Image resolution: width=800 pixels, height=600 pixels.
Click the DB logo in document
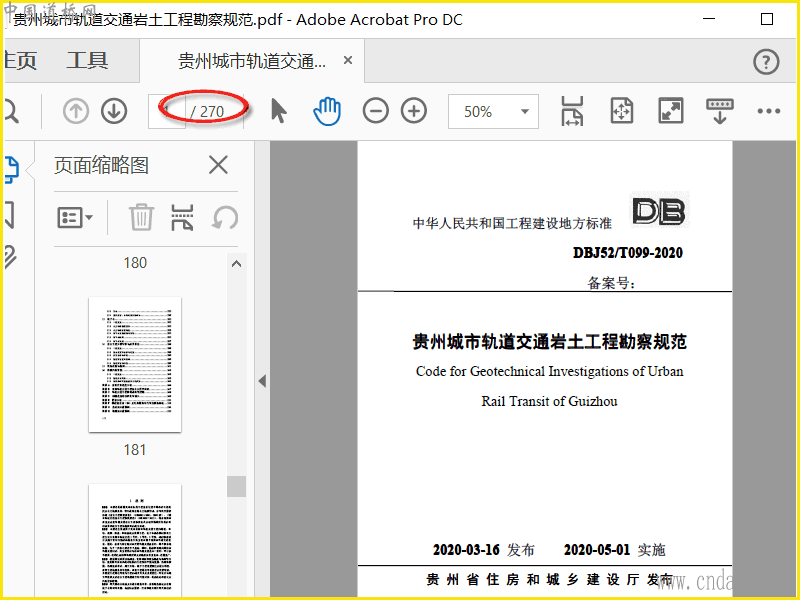point(660,210)
